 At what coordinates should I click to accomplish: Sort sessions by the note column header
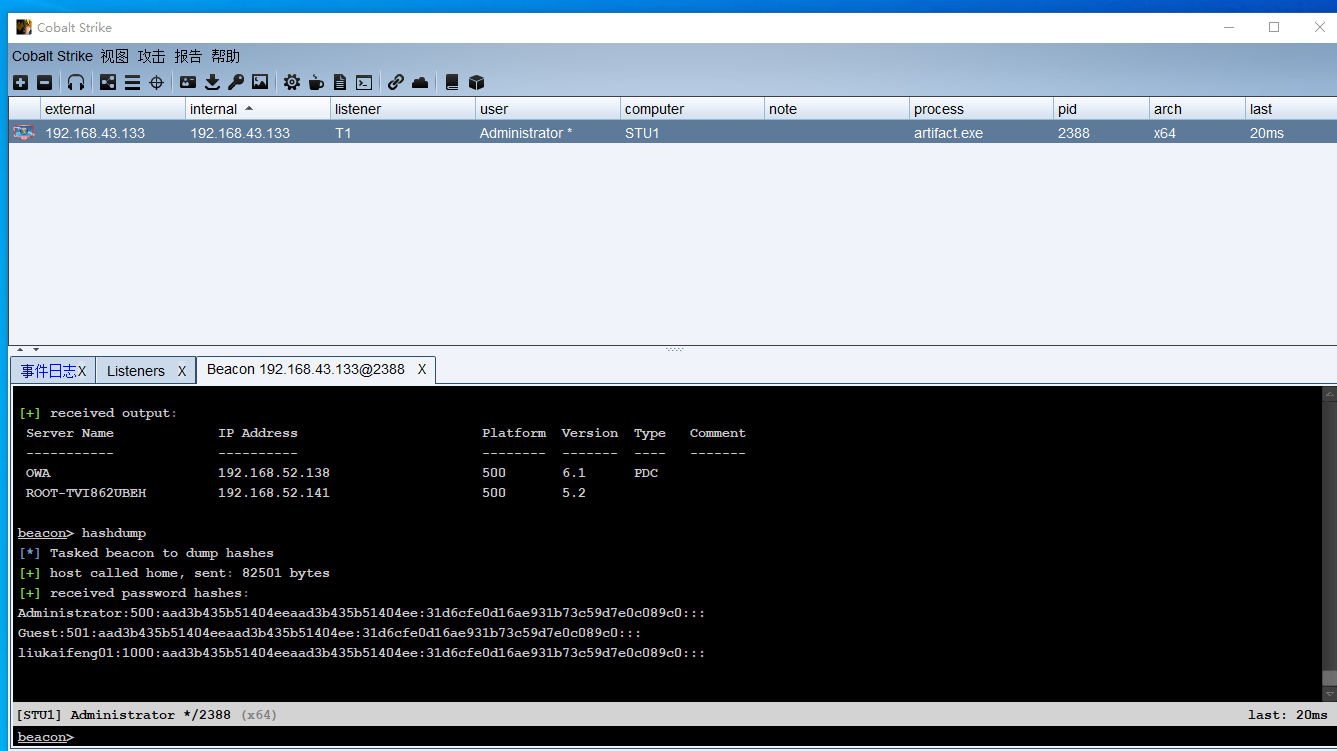point(838,109)
